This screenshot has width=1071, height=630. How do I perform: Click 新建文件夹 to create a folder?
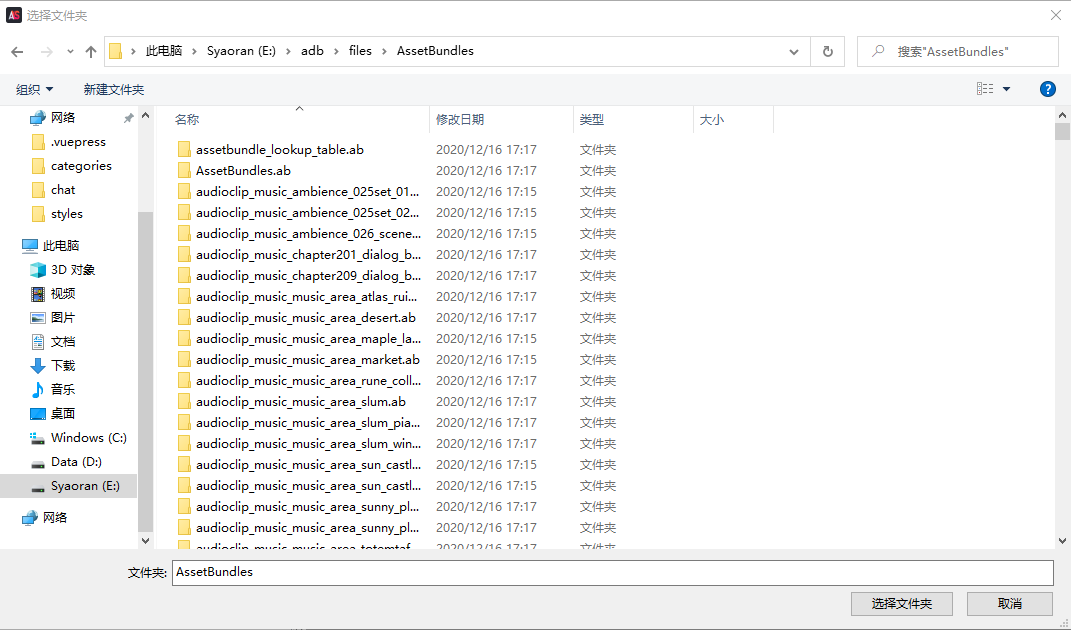pyautogui.click(x=113, y=90)
